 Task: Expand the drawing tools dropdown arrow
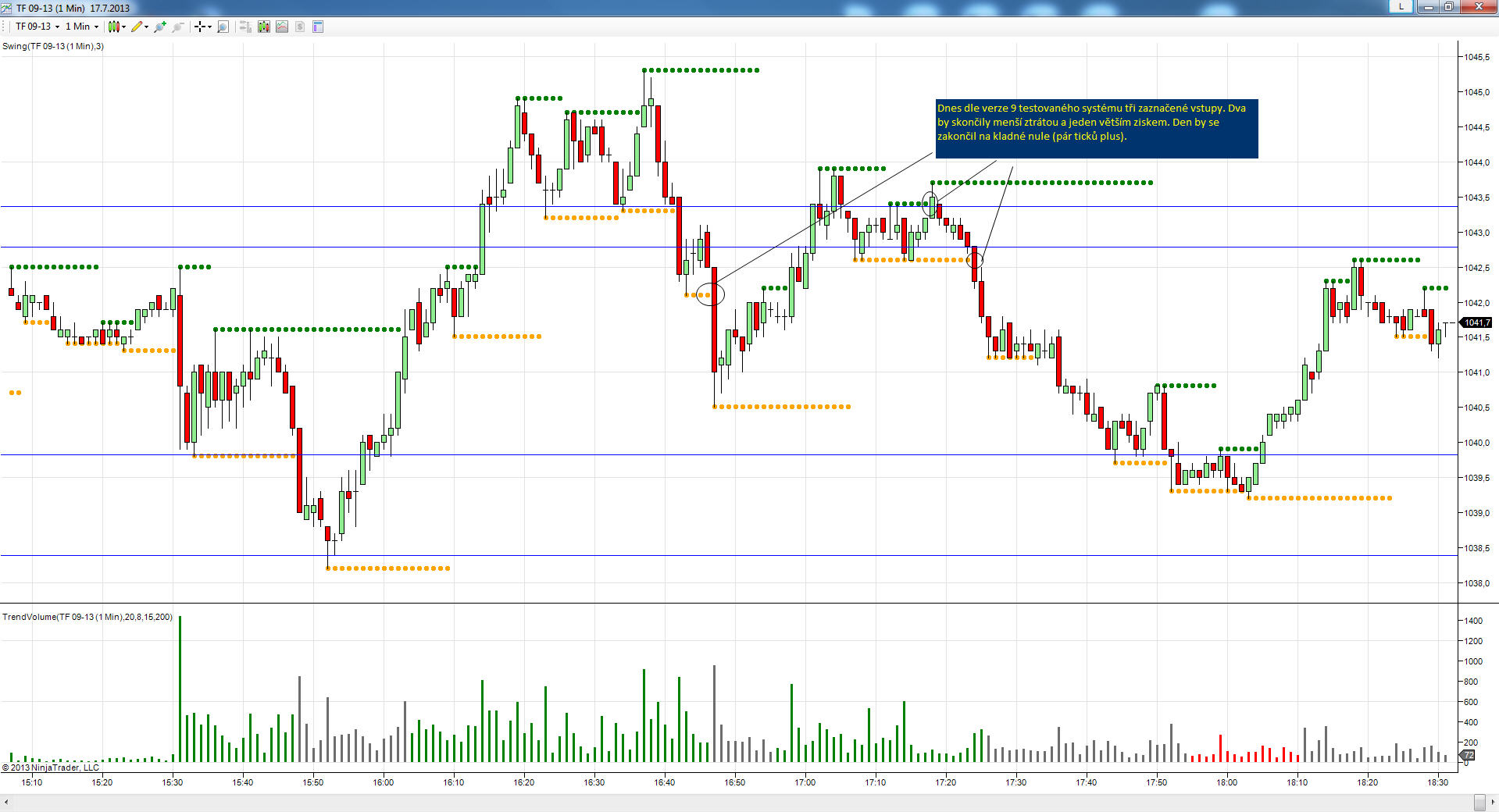146,27
